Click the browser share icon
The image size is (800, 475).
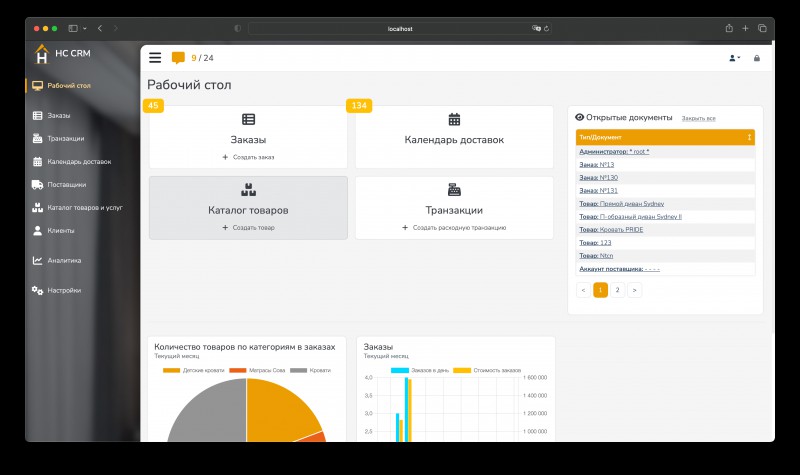tap(729, 29)
